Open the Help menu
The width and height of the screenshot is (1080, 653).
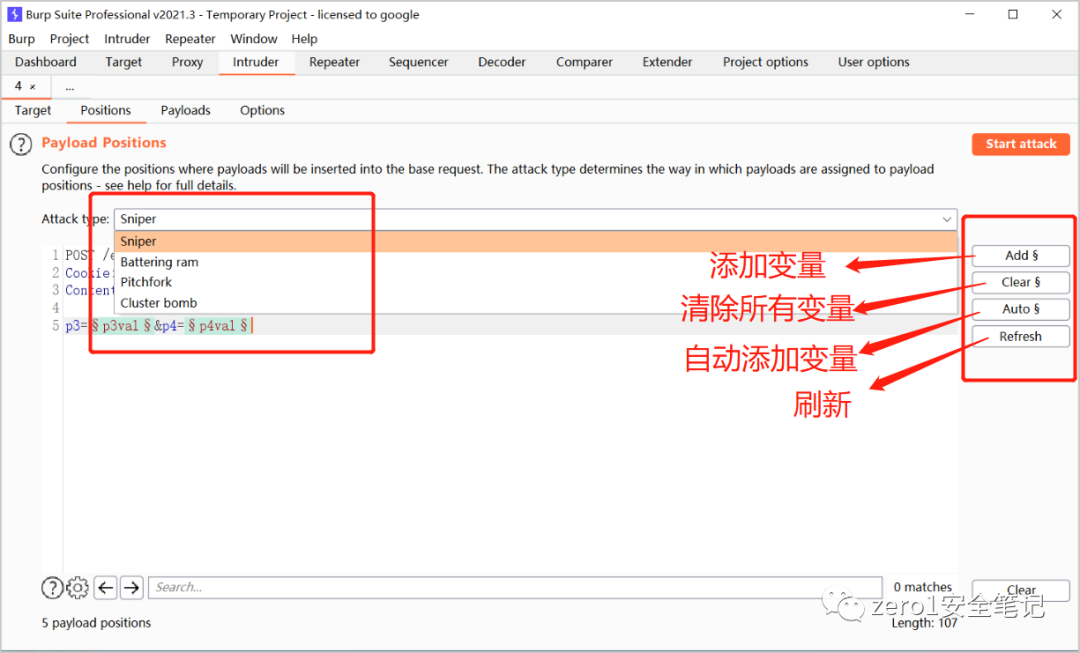tap(304, 39)
